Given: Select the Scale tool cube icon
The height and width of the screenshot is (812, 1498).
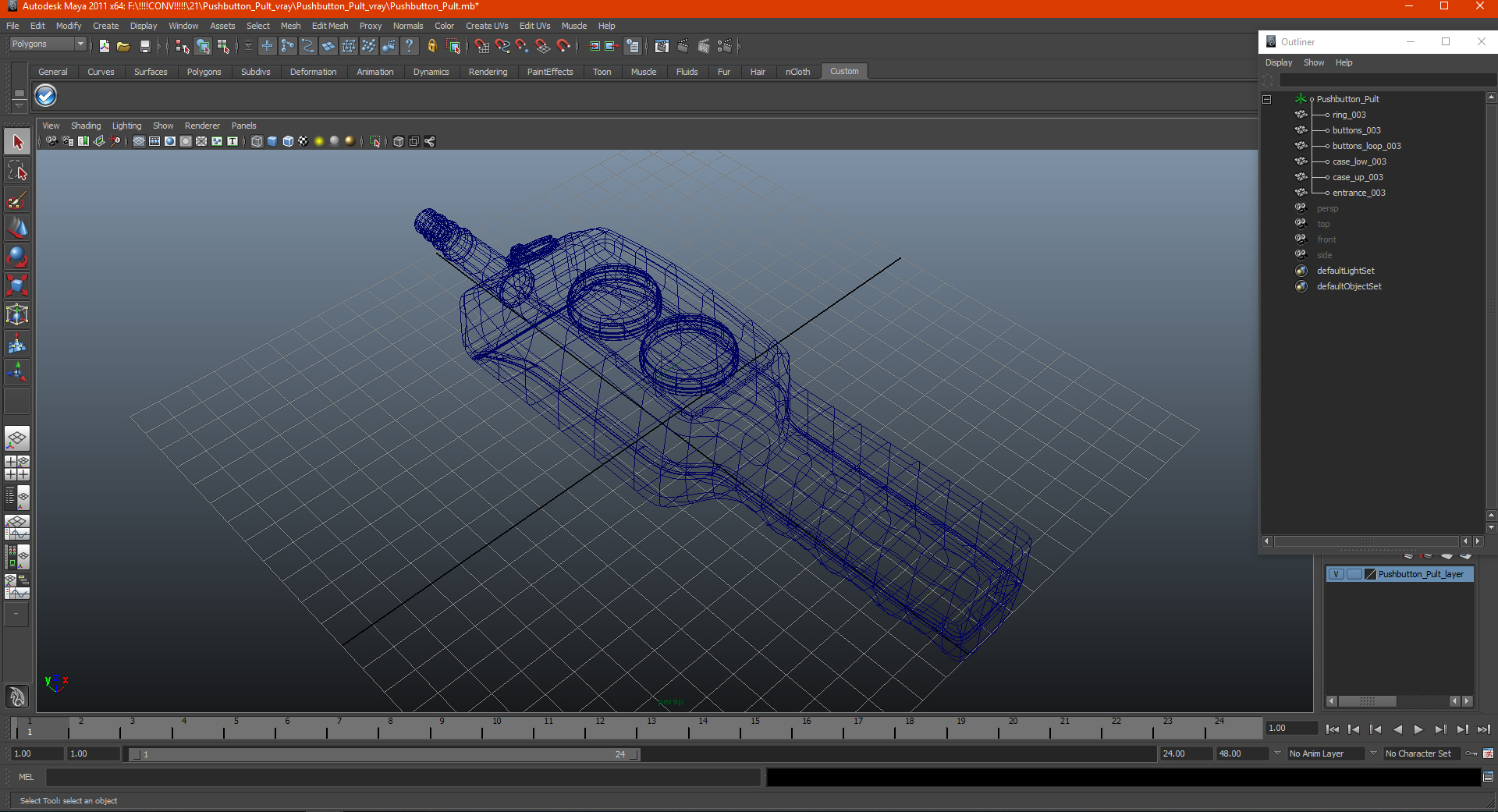Looking at the screenshot, I should click(17, 285).
